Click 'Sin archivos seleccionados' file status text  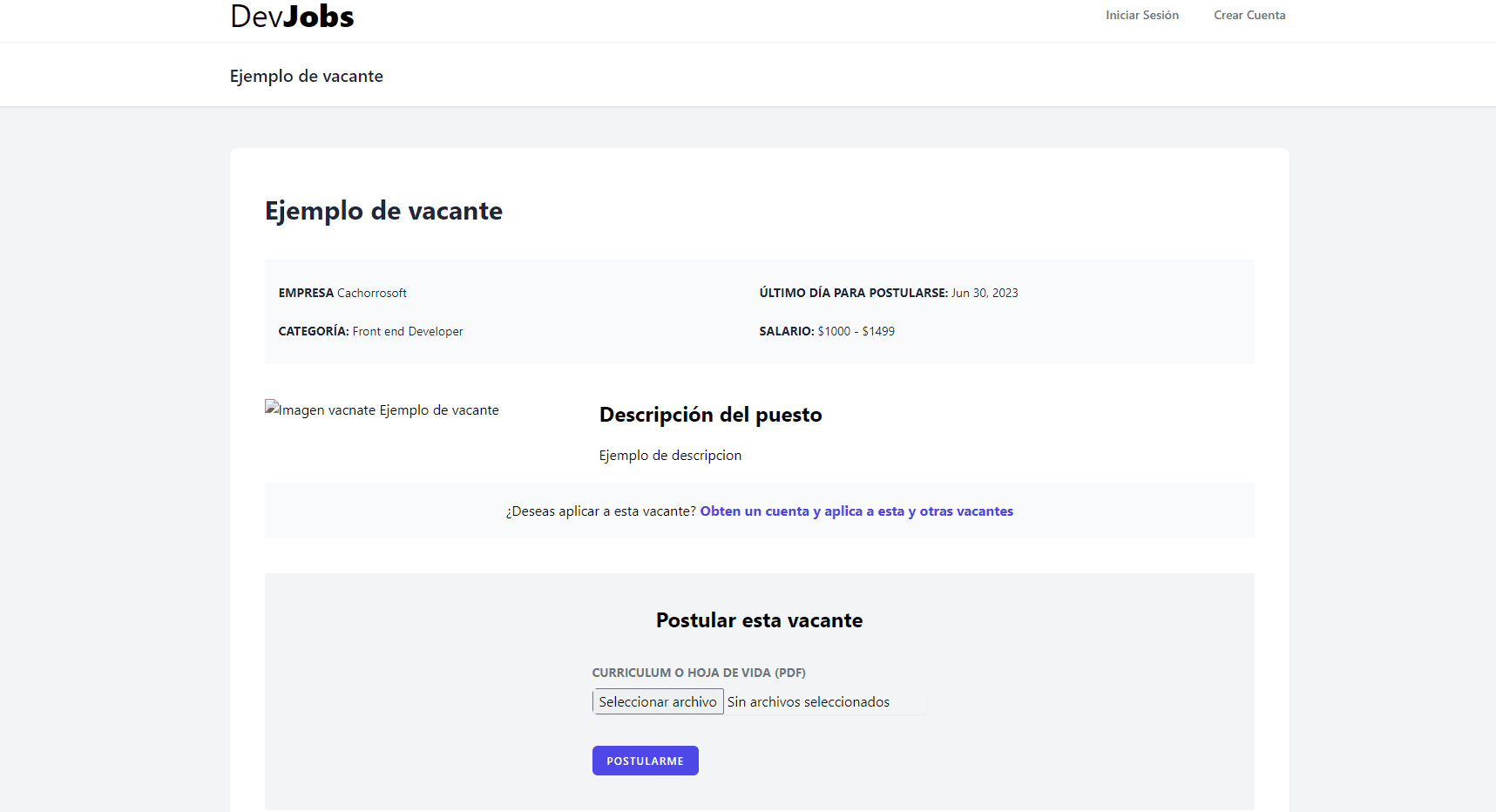click(x=809, y=702)
